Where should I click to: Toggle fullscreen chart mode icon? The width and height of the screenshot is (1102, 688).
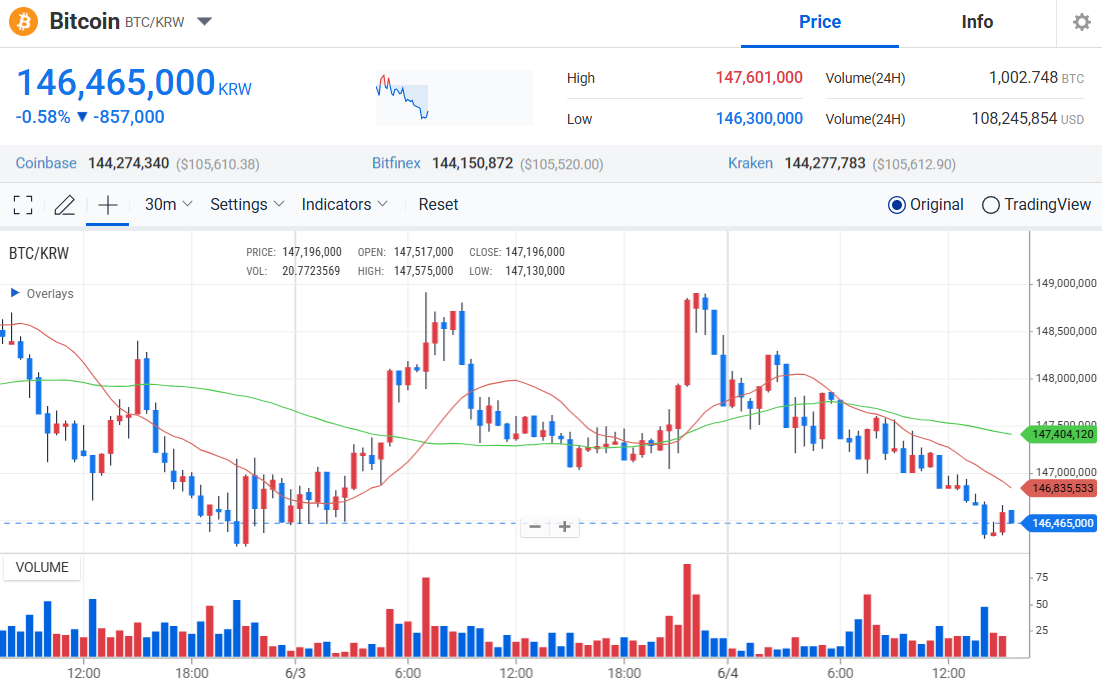pyautogui.click(x=23, y=205)
